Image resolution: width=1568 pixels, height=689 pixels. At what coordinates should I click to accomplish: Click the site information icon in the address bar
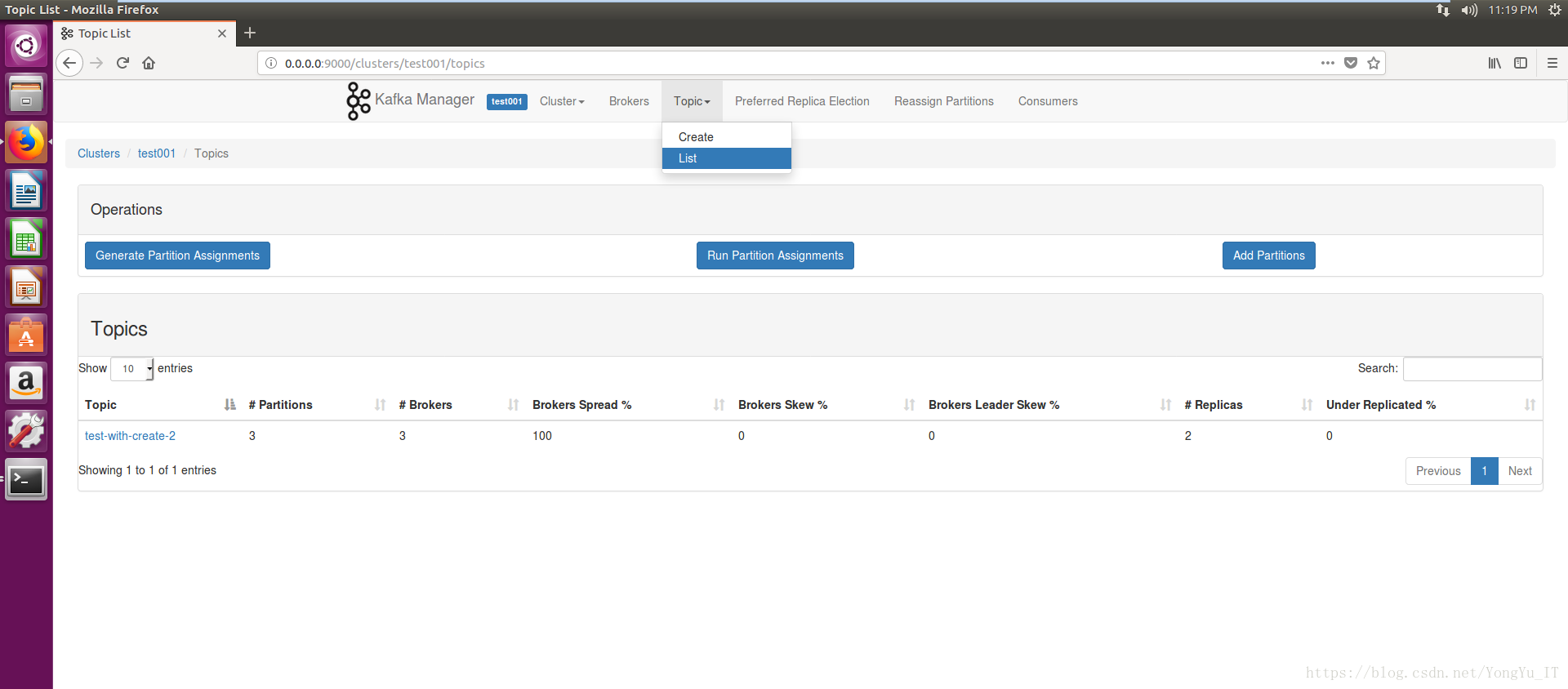point(271,63)
